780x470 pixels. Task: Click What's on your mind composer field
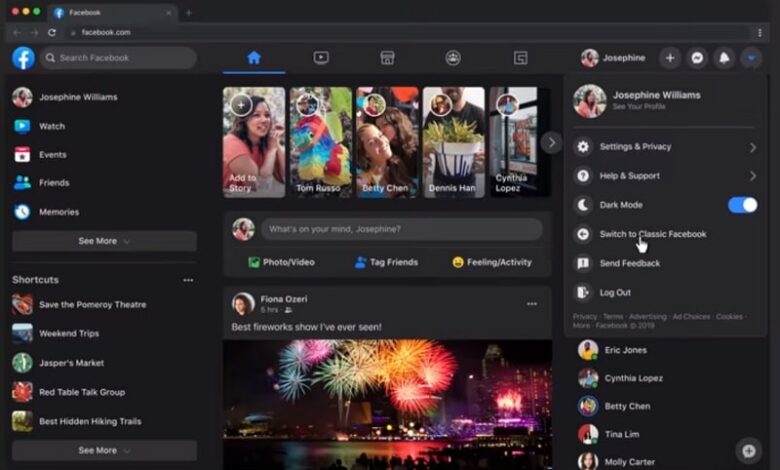pyautogui.click(x=401, y=229)
